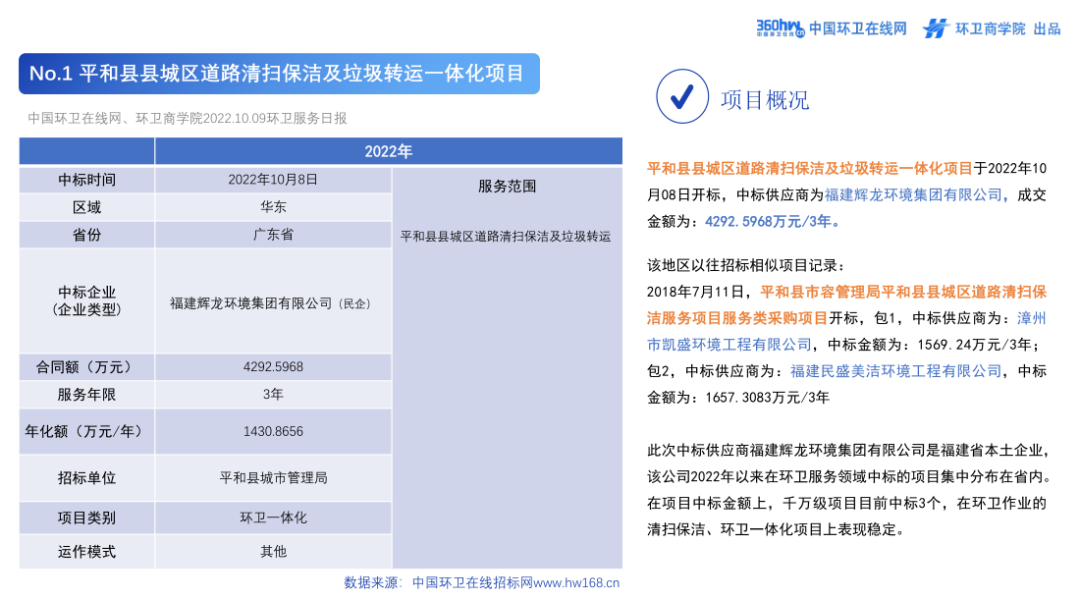Select the 广东省 value cell

coord(273,235)
